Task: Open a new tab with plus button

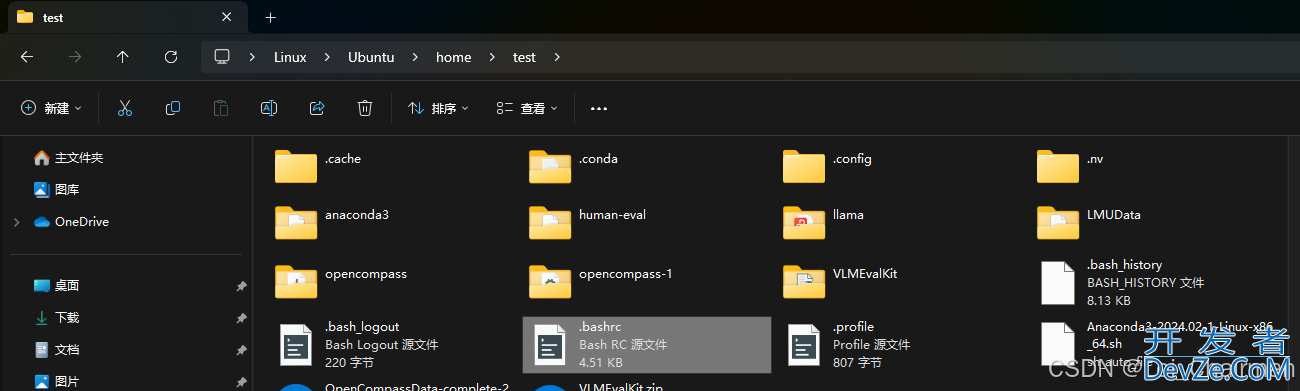Action: (x=270, y=17)
